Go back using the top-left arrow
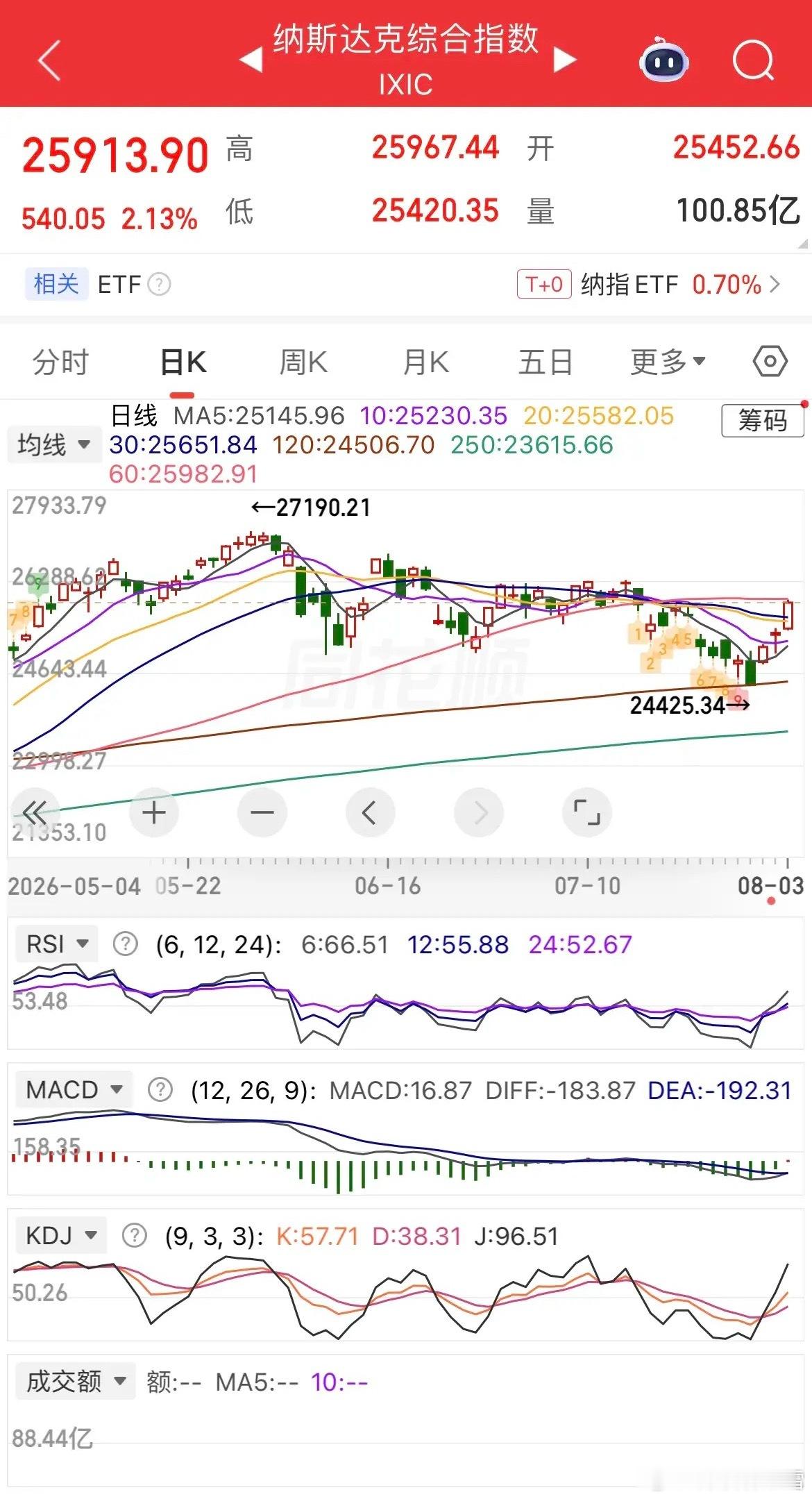 (49, 60)
